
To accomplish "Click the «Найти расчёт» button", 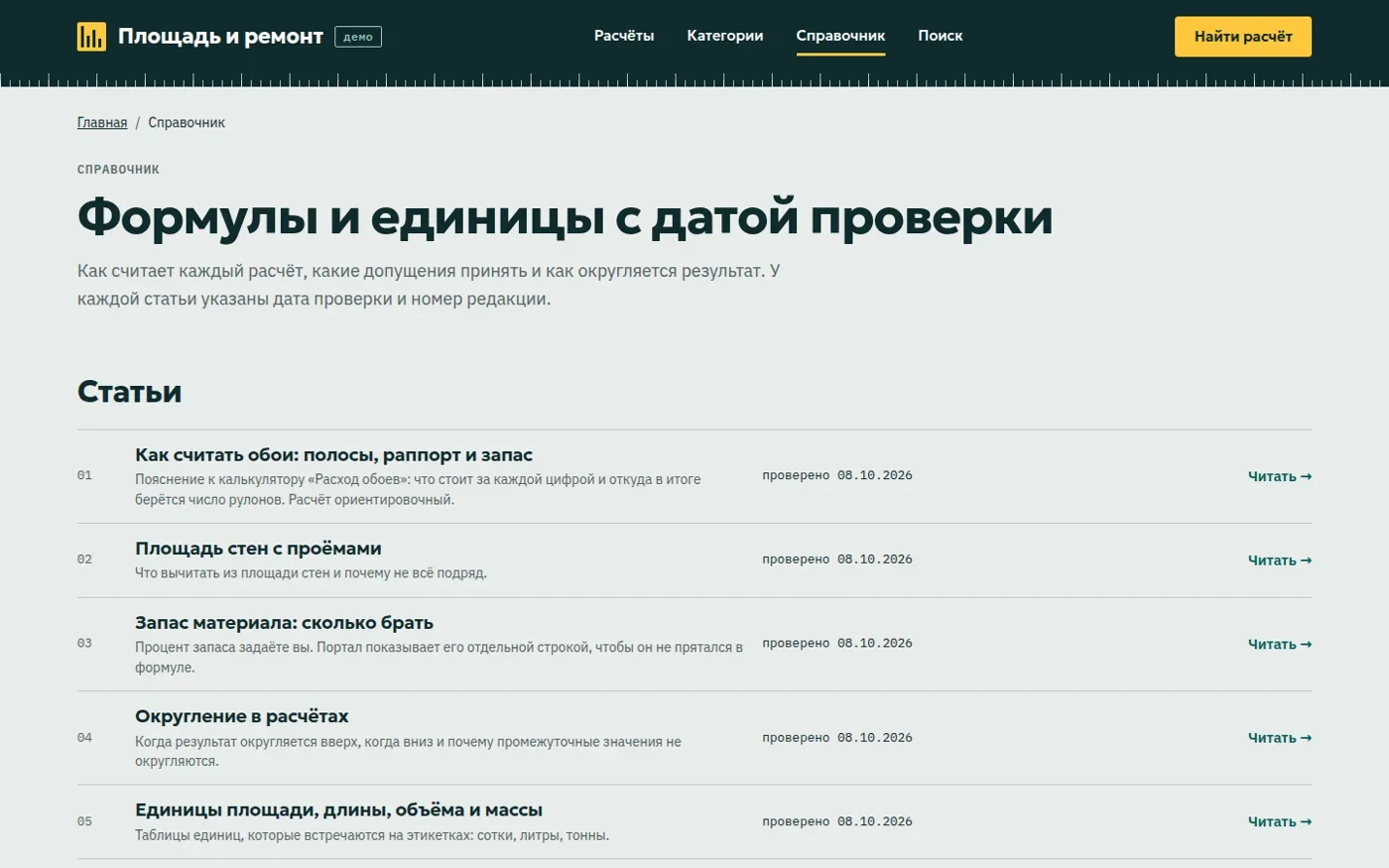I will pos(1243,37).
